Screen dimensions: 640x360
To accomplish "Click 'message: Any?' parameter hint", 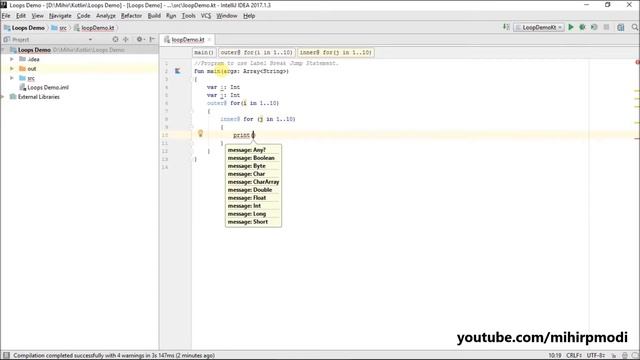I will click(x=247, y=150).
